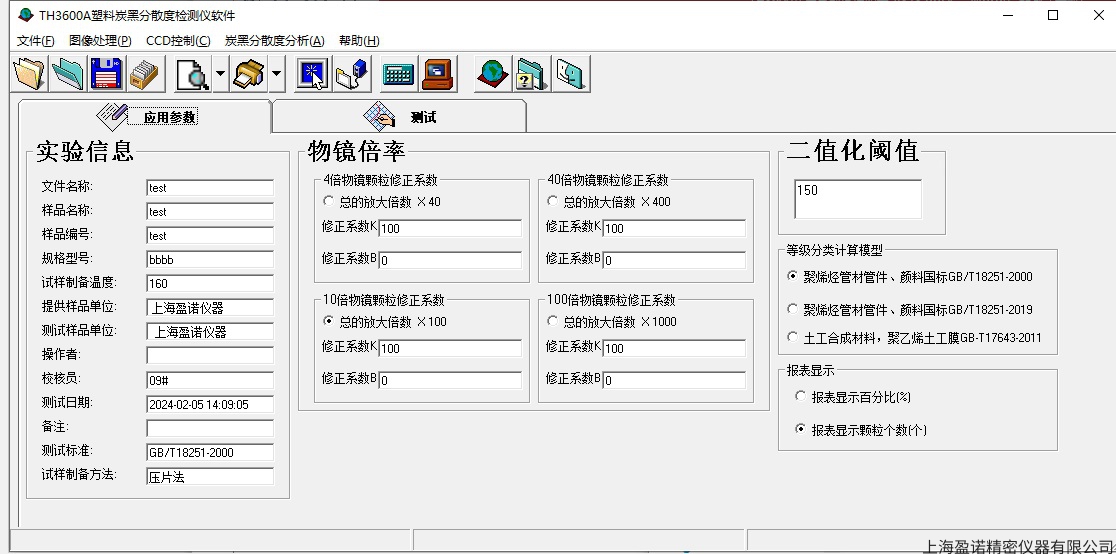Select the 4x objective total magnification ×40 radio
Screen dimensions: 1116x554
pos(328,202)
